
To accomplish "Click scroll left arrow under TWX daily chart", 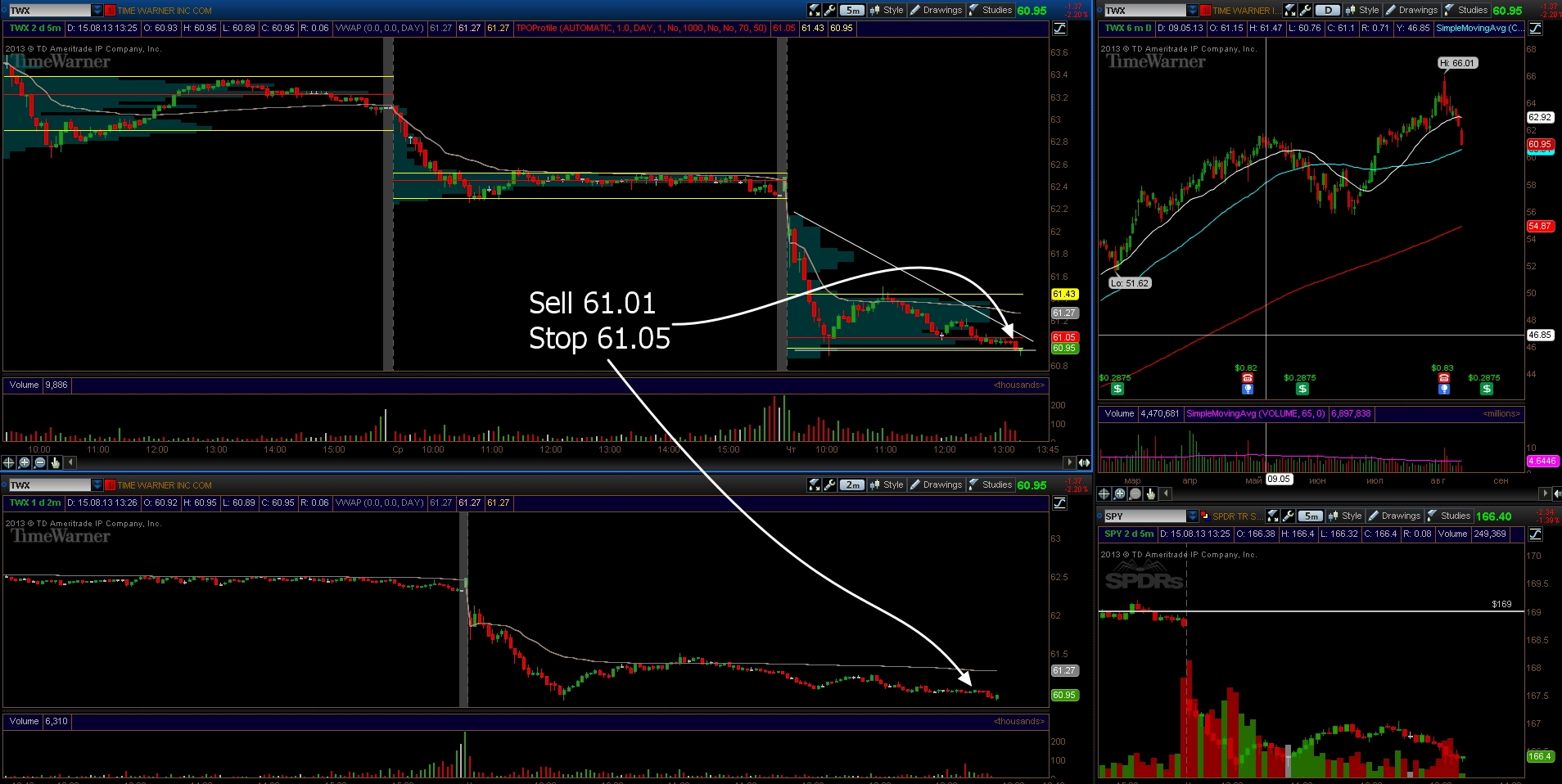I will (1167, 493).
